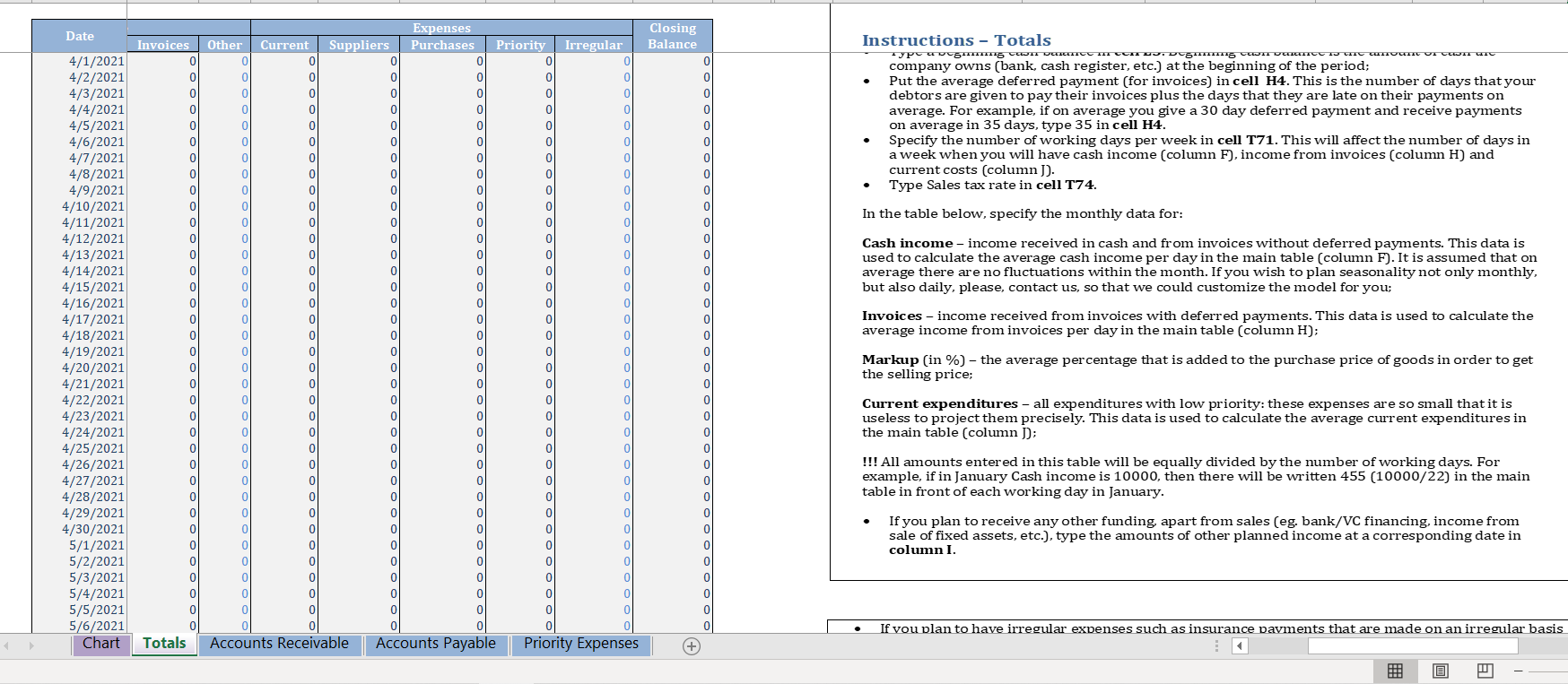Select the Irregular cell for 5/2/2021

(593, 561)
